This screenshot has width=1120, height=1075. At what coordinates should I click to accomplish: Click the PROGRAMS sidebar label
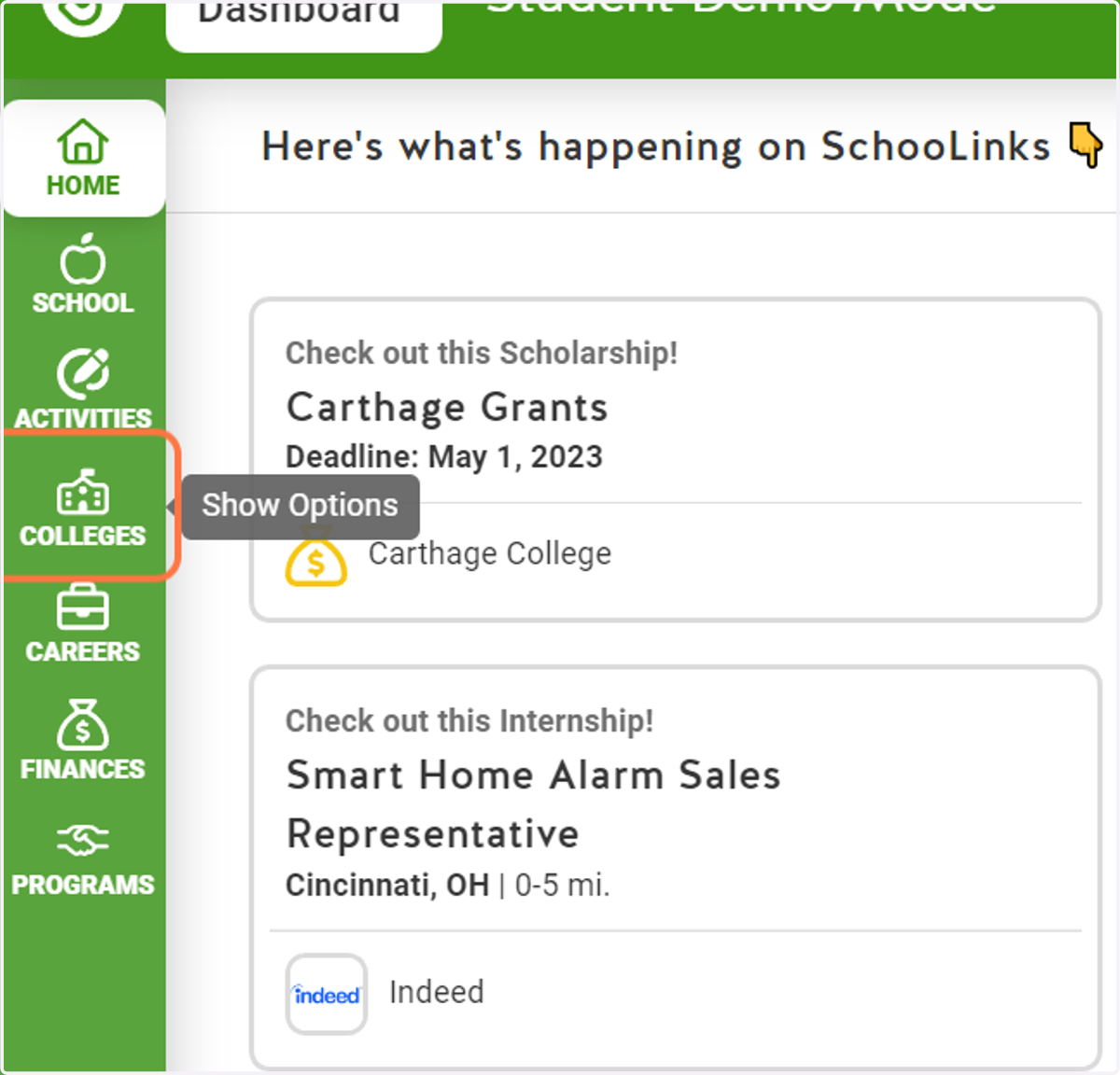coord(83,885)
